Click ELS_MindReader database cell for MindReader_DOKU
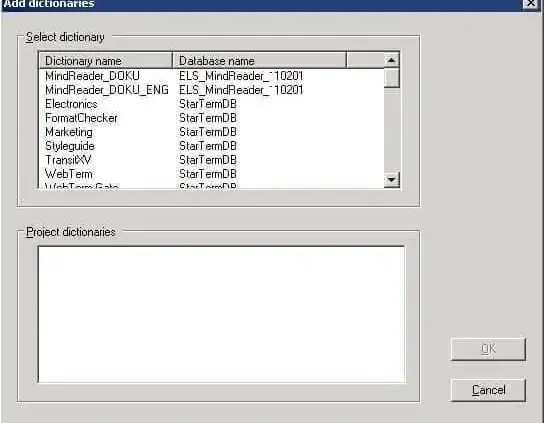The width and height of the screenshot is (544, 423). [x=241, y=76]
